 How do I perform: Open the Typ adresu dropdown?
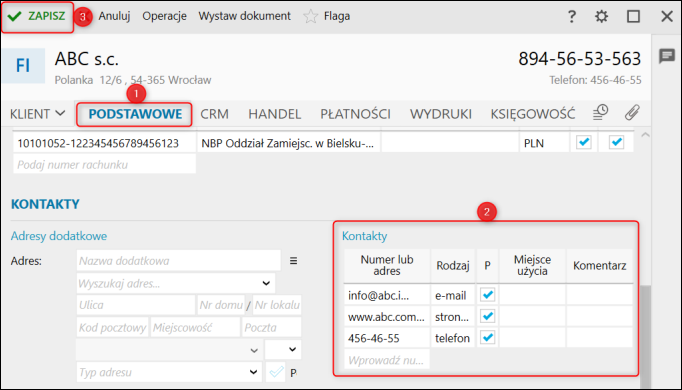[253, 372]
